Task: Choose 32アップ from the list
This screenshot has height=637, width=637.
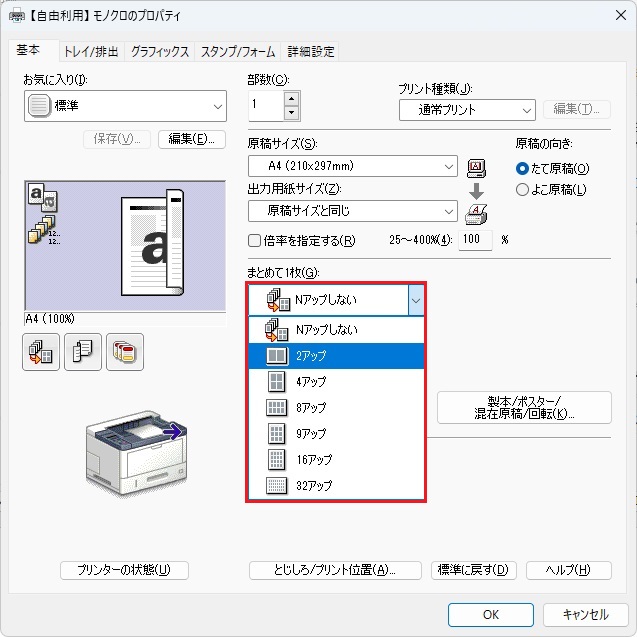Action: (336, 485)
